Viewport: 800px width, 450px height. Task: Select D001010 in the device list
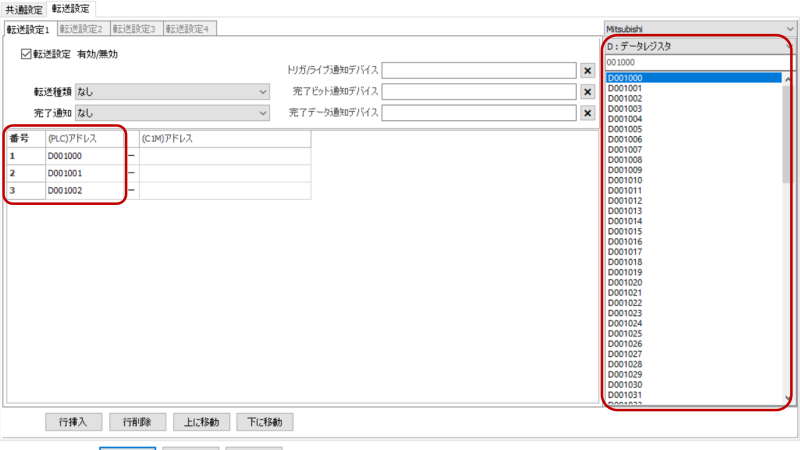pos(626,180)
